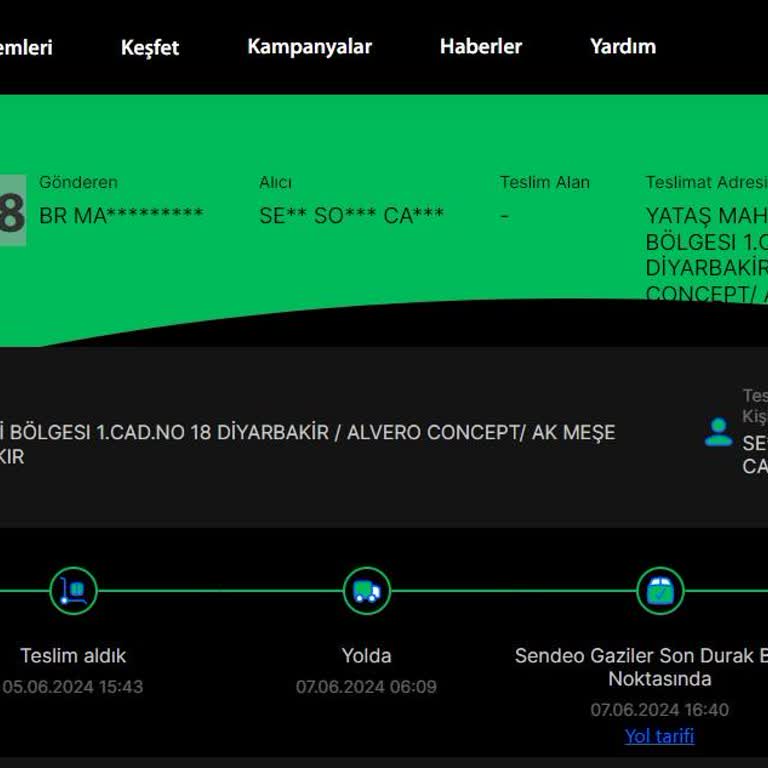The width and height of the screenshot is (768, 768).
Task: Open the Yardım menu
Action: [623, 47]
